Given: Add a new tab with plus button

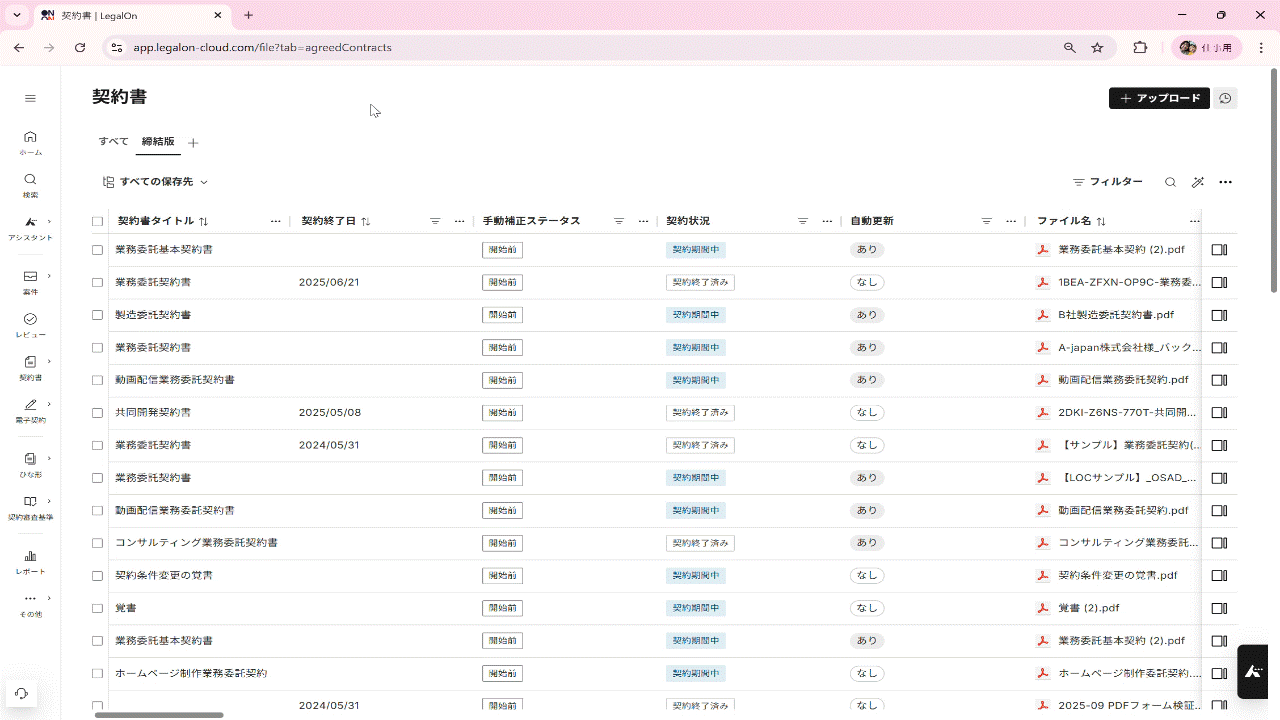Looking at the screenshot, I should (x=193, y=143).
